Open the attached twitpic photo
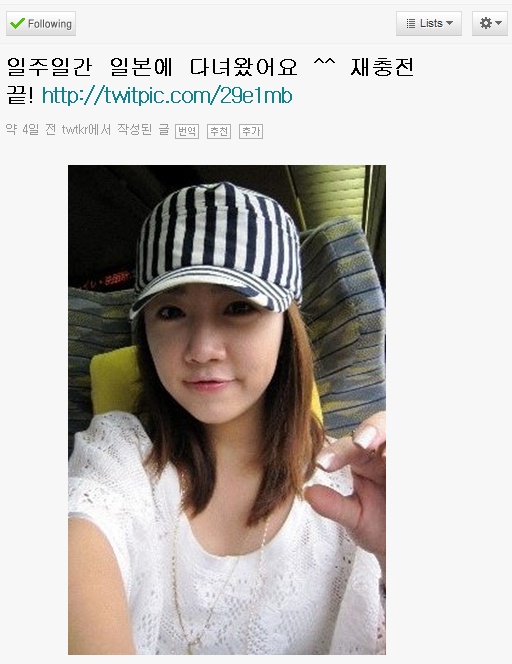 click(227, 410)
